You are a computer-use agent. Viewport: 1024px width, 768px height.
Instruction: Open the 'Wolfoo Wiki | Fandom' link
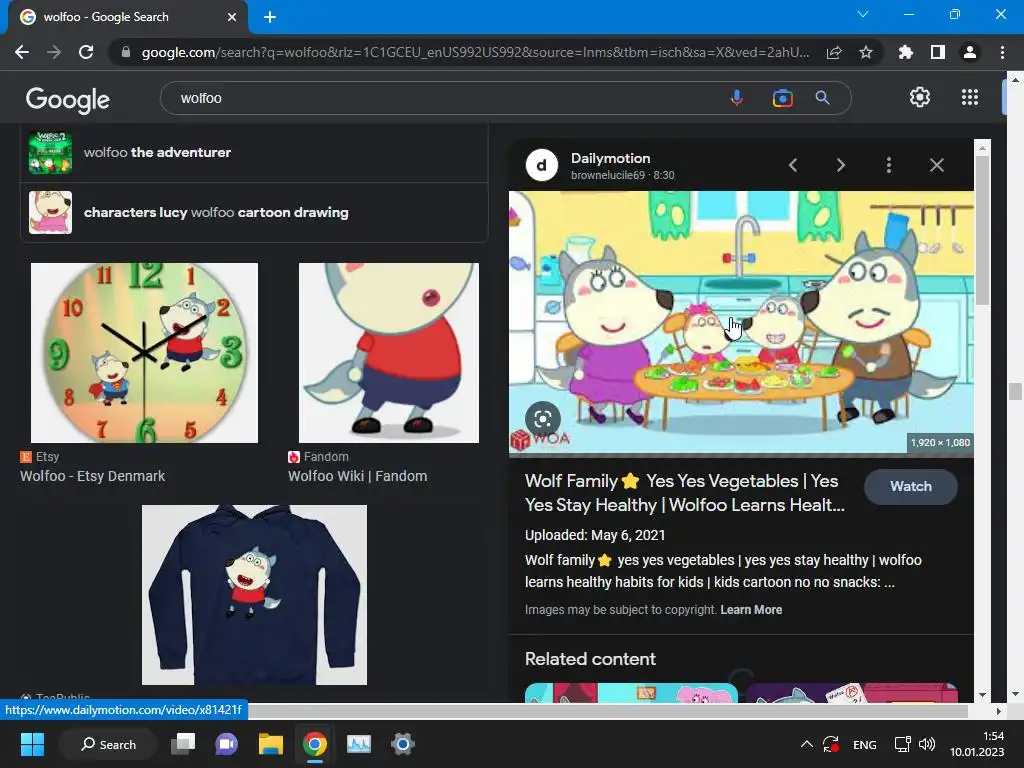357,476
